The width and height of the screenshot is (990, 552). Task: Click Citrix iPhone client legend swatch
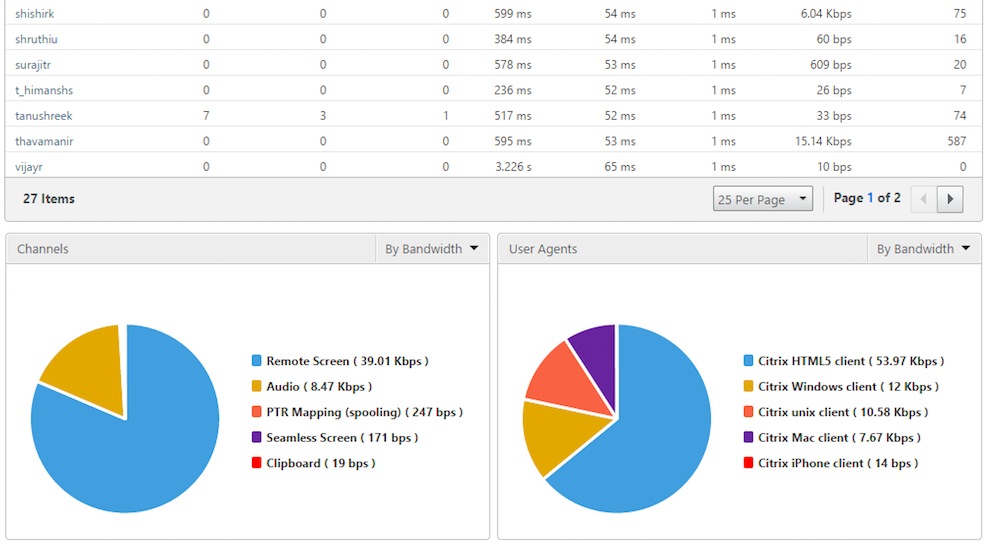pos(749,463)
